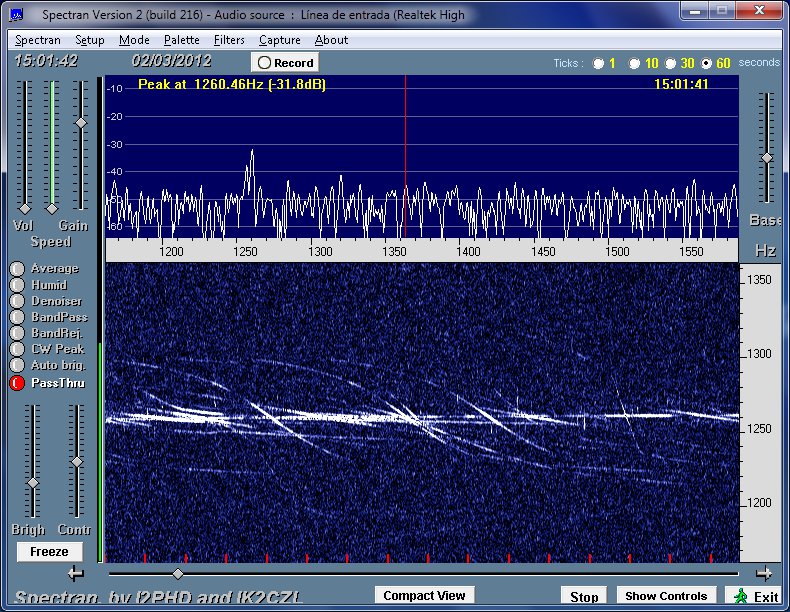Click the Show Controls button

666,596
